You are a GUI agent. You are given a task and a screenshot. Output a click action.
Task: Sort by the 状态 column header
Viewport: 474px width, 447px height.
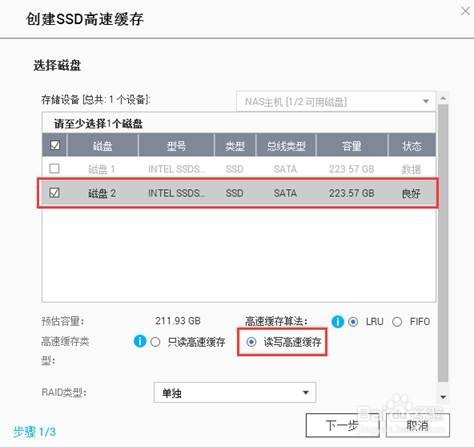(412, 146)
